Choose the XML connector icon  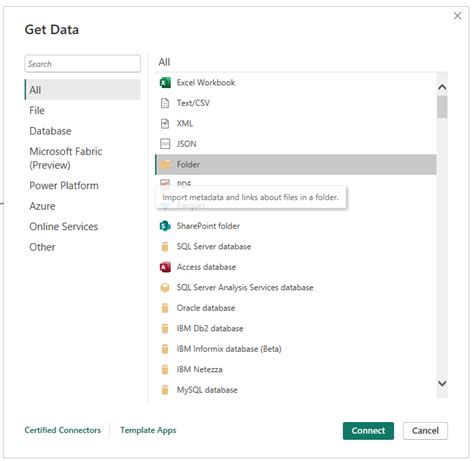[165, 124]
